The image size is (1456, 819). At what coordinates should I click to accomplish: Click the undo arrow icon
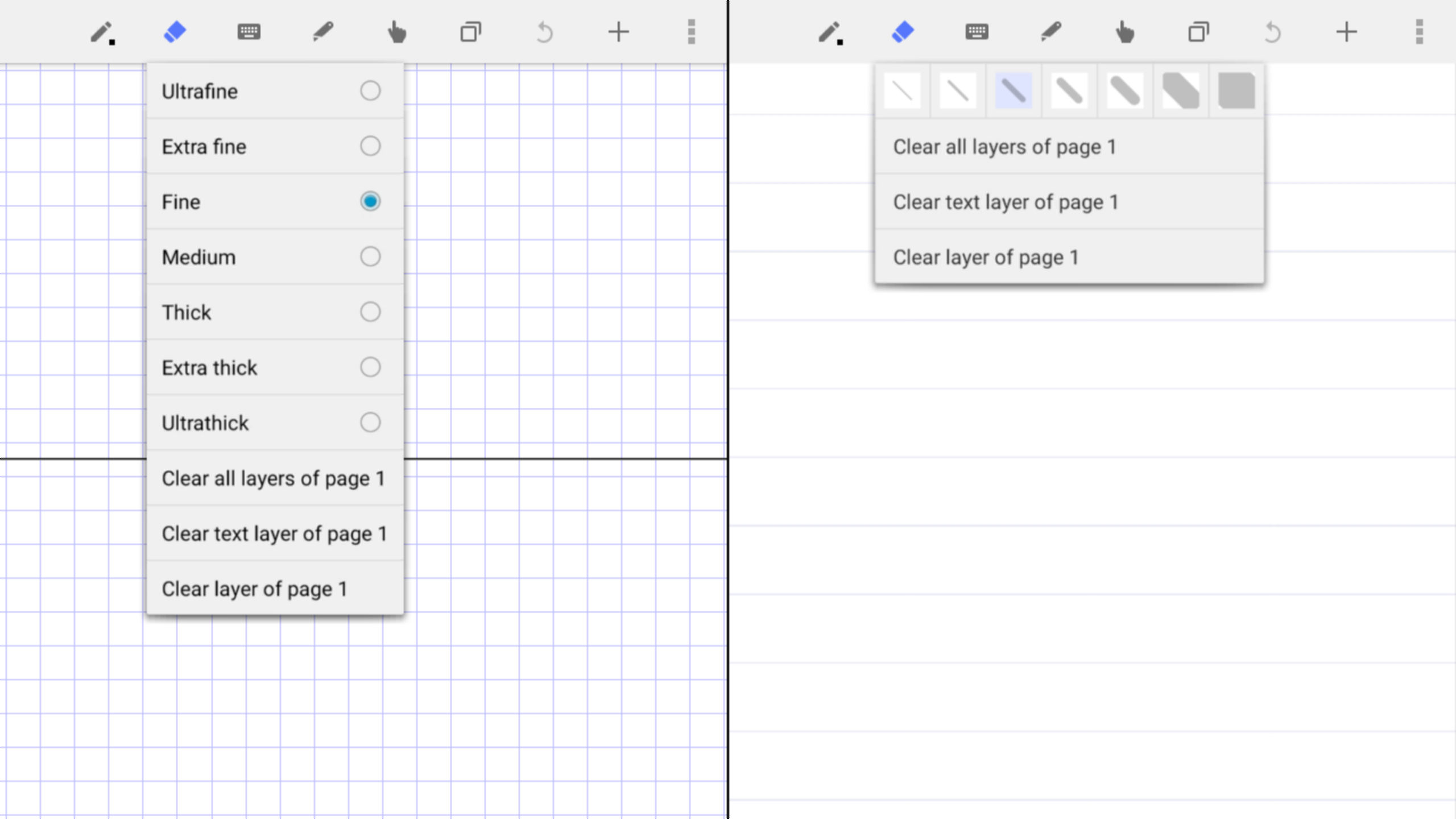coord(544,32)
